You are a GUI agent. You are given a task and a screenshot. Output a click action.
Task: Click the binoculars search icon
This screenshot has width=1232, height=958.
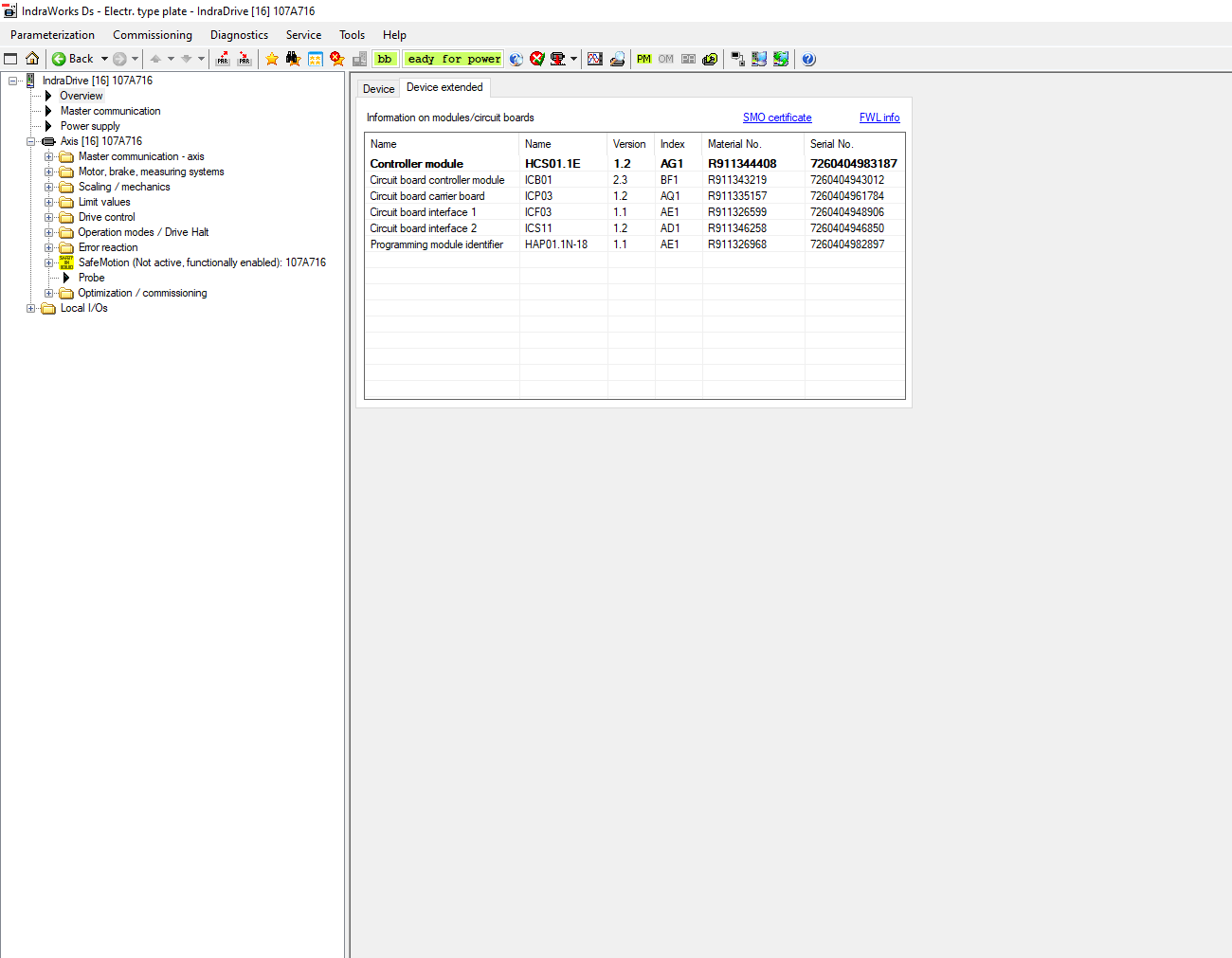(x=293, y=59)
